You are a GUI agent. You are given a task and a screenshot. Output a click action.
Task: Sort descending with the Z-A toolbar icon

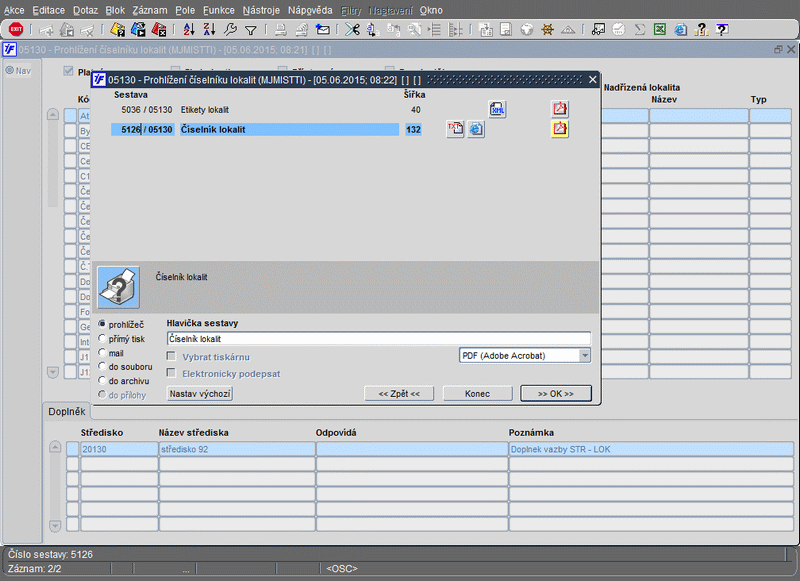(x=209, y=29)
